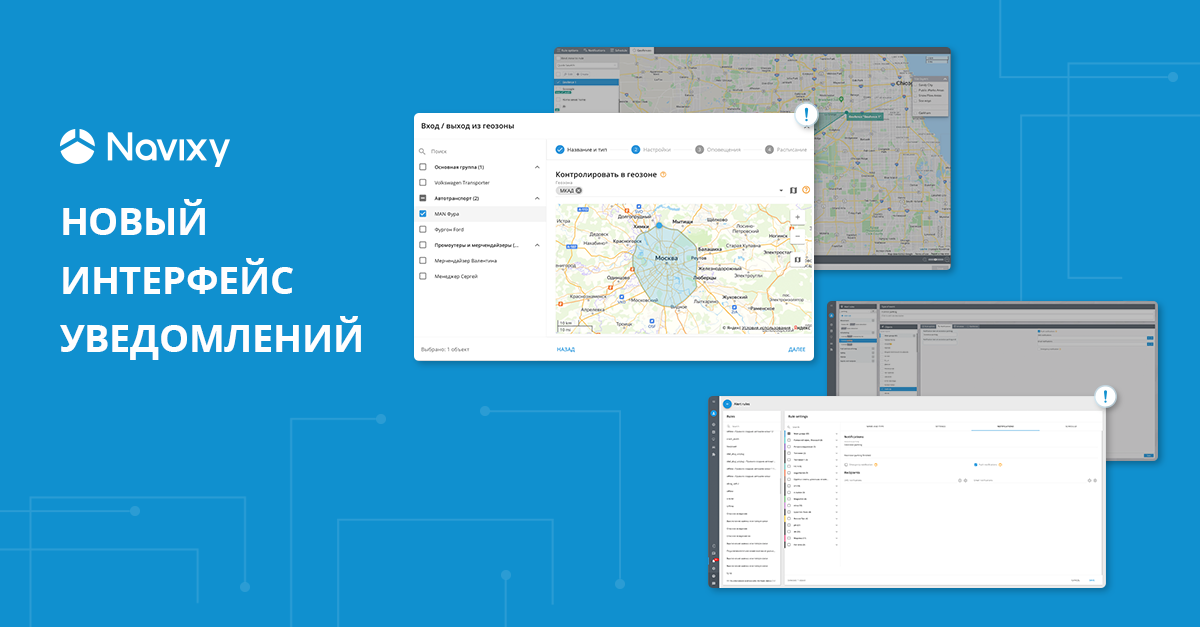Open the Settings tab in Rule settings
Viewport: 1200px width, 627px height.
941,425
